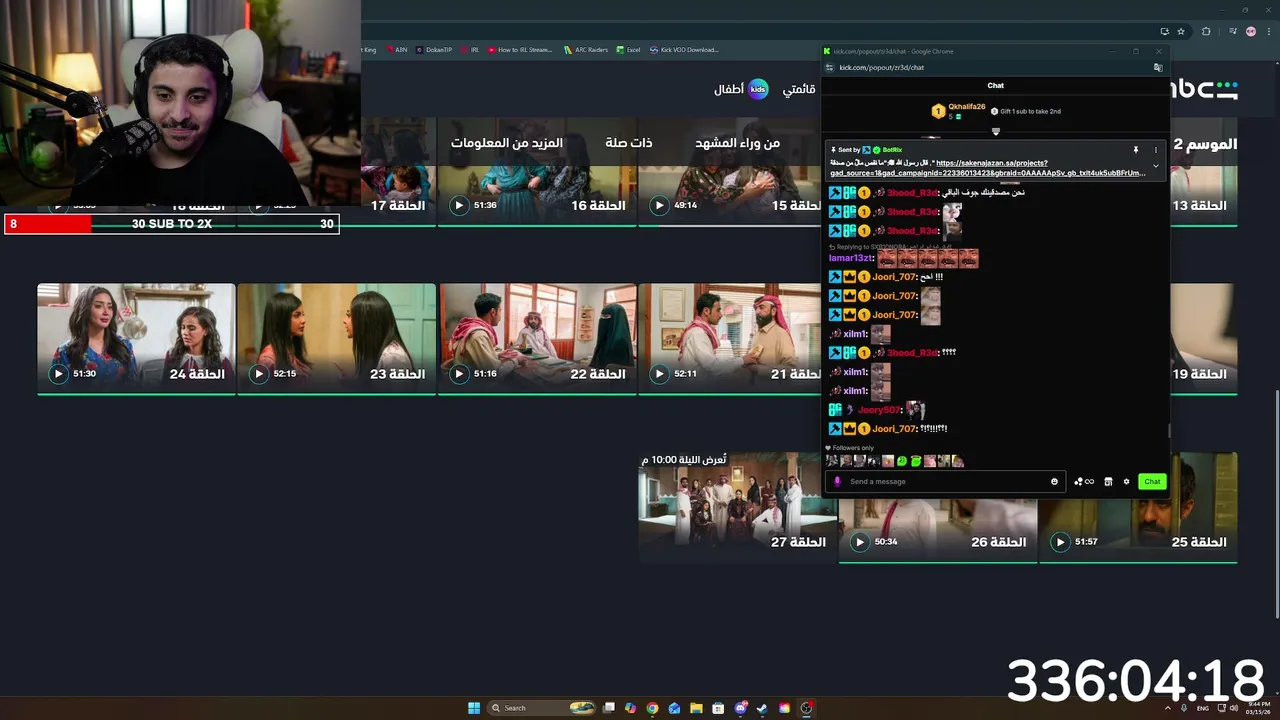Bookmark this page star icon

click(1181, 32)
